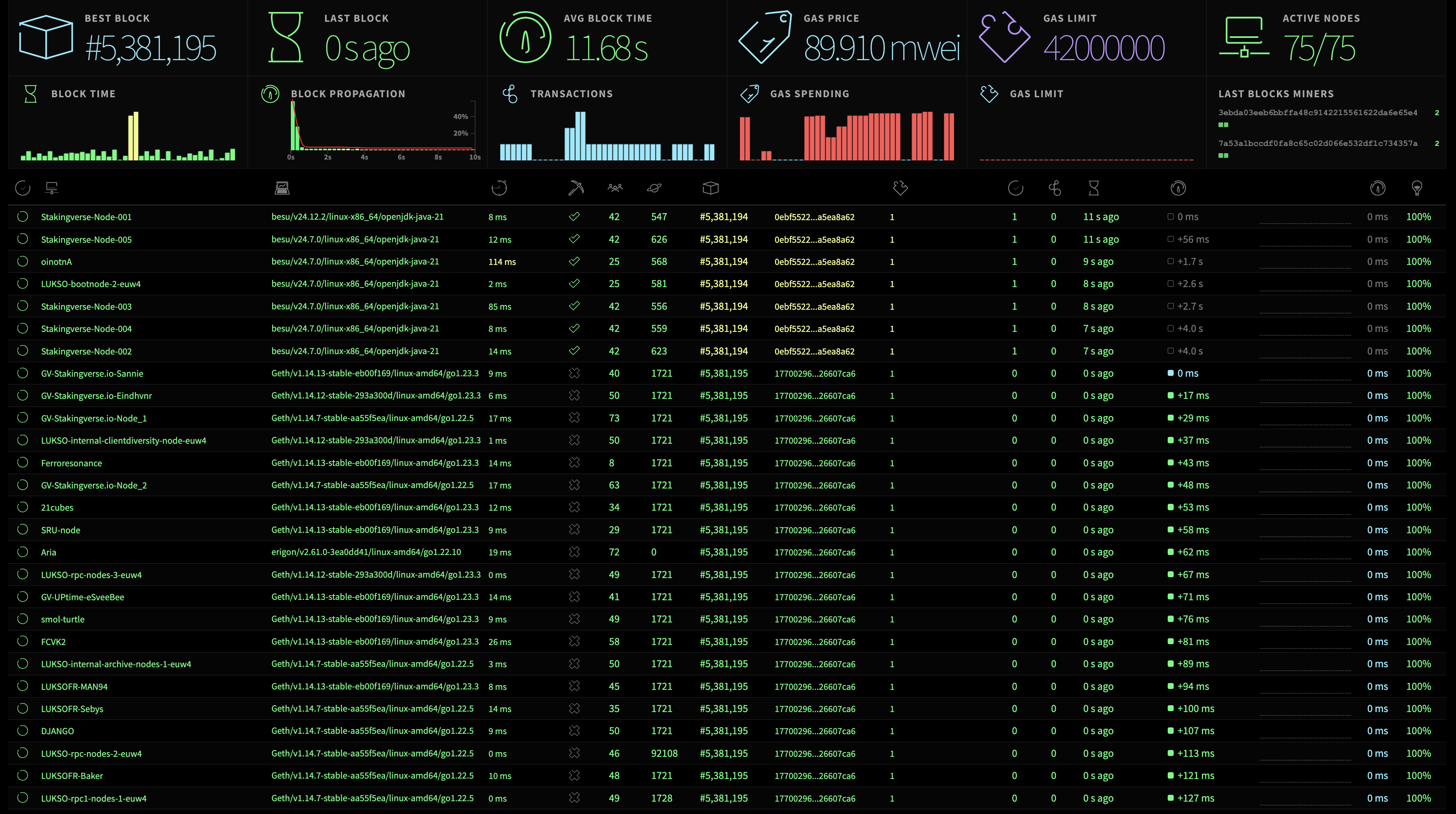Click pending value 92108
The image size is (1456, 814).
click(x=664, y=753)
